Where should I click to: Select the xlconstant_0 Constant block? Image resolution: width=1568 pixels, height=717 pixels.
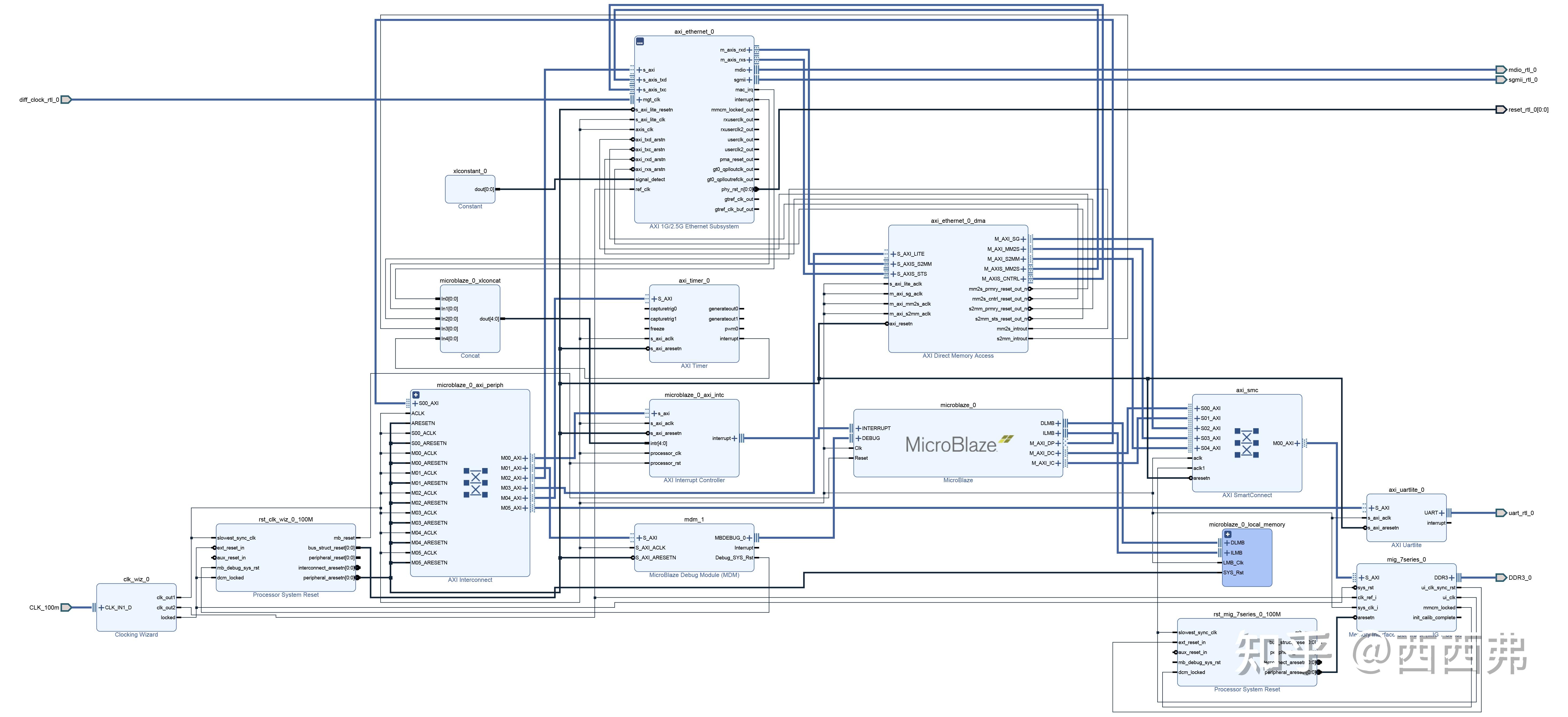pyautogui.click(x=470, y=189)
